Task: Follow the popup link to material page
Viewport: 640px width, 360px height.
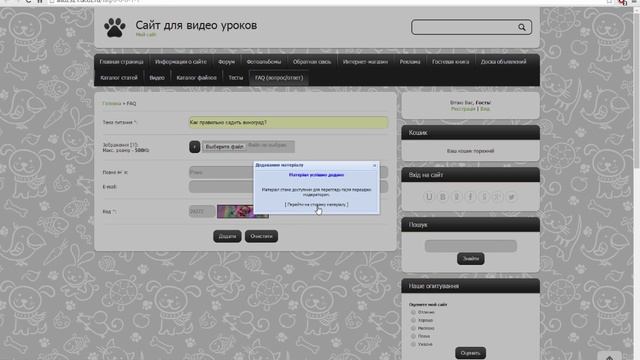Action: pyautogui.click(x=316, y=204)
